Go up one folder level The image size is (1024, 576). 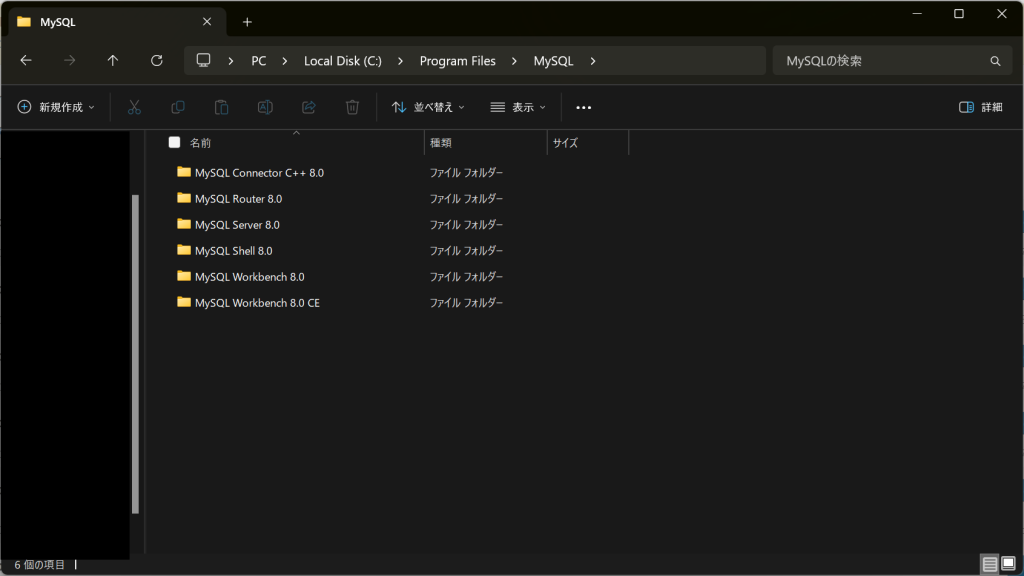113,61
